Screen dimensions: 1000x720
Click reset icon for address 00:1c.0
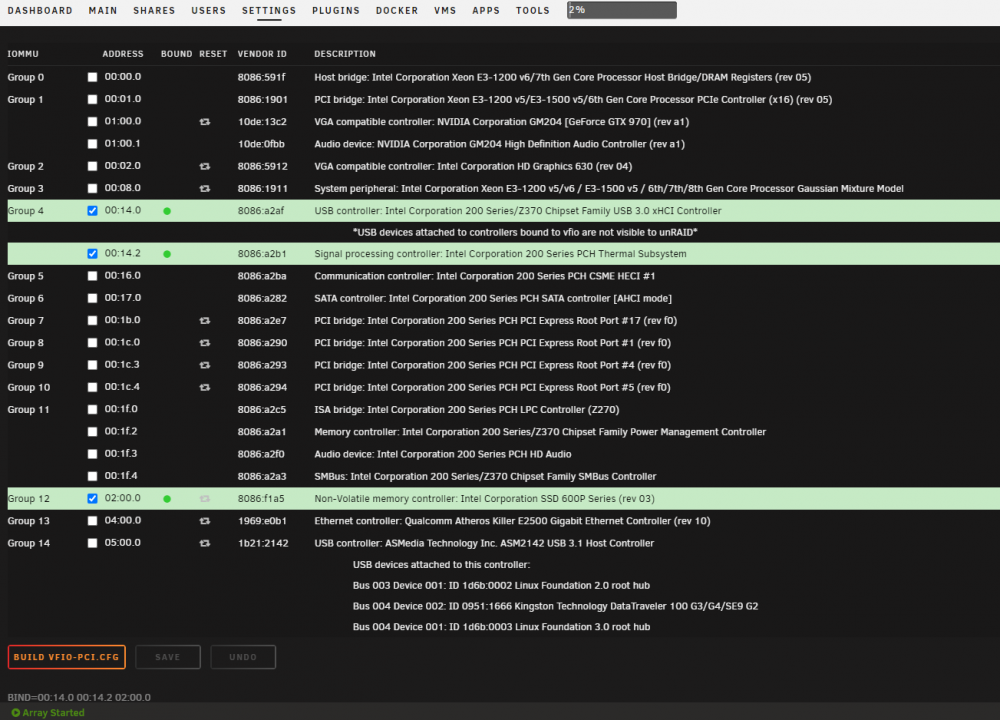tap(205, 343)
